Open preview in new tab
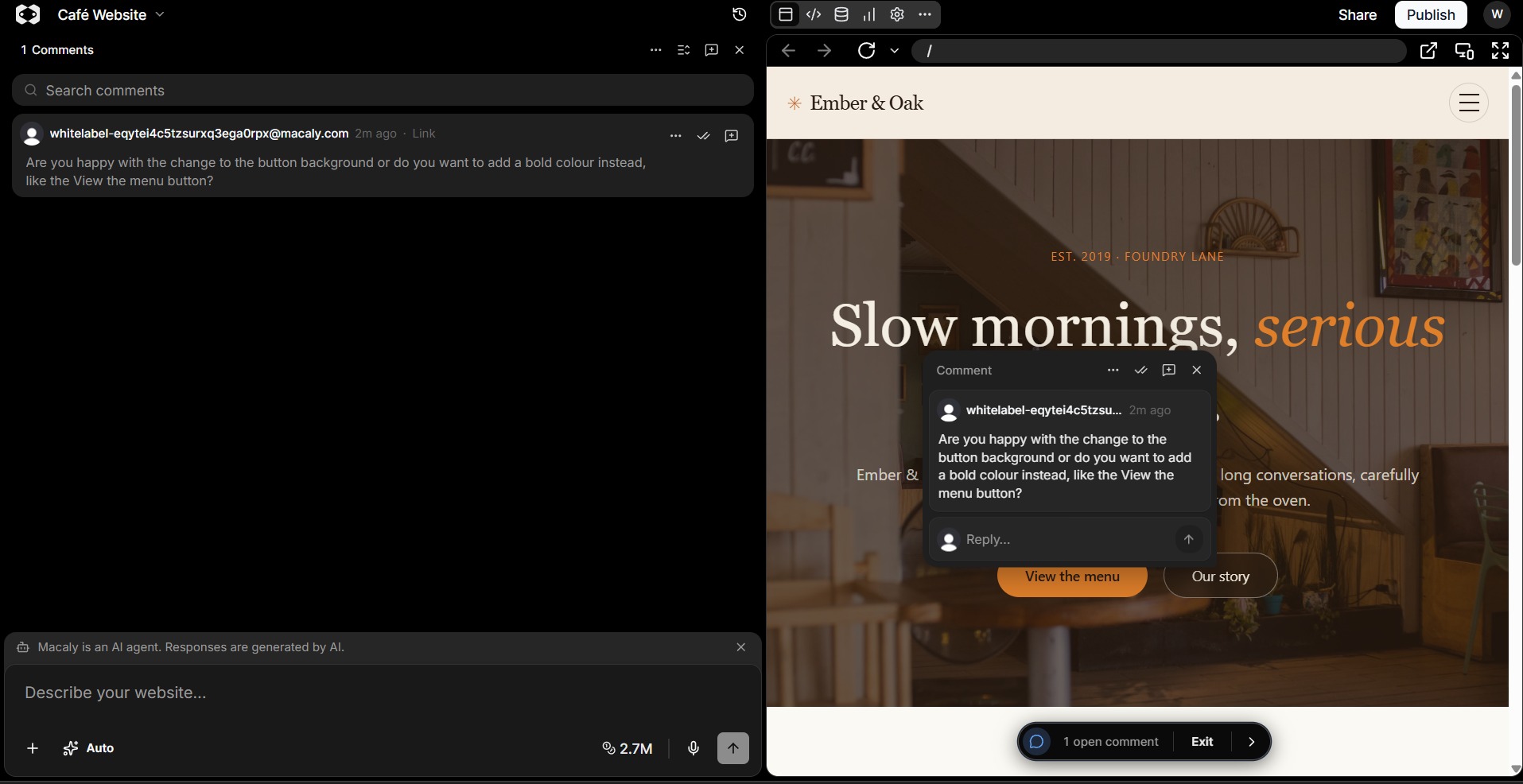Image resolution: width=1523 pixels, height=784 pixels. [x=1428, y=51]
